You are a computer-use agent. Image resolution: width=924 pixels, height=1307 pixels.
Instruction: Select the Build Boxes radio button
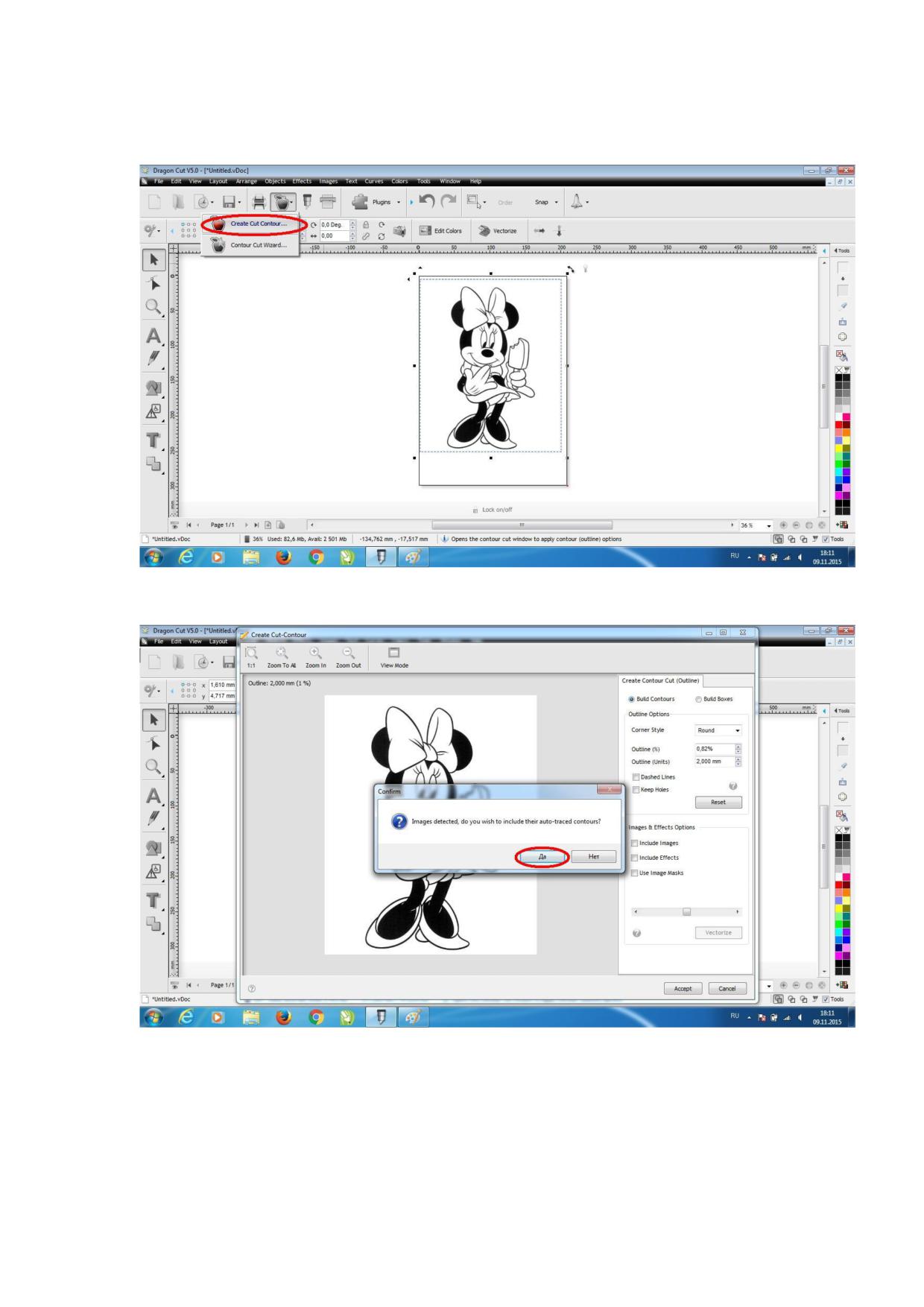[x=714, y=699]
